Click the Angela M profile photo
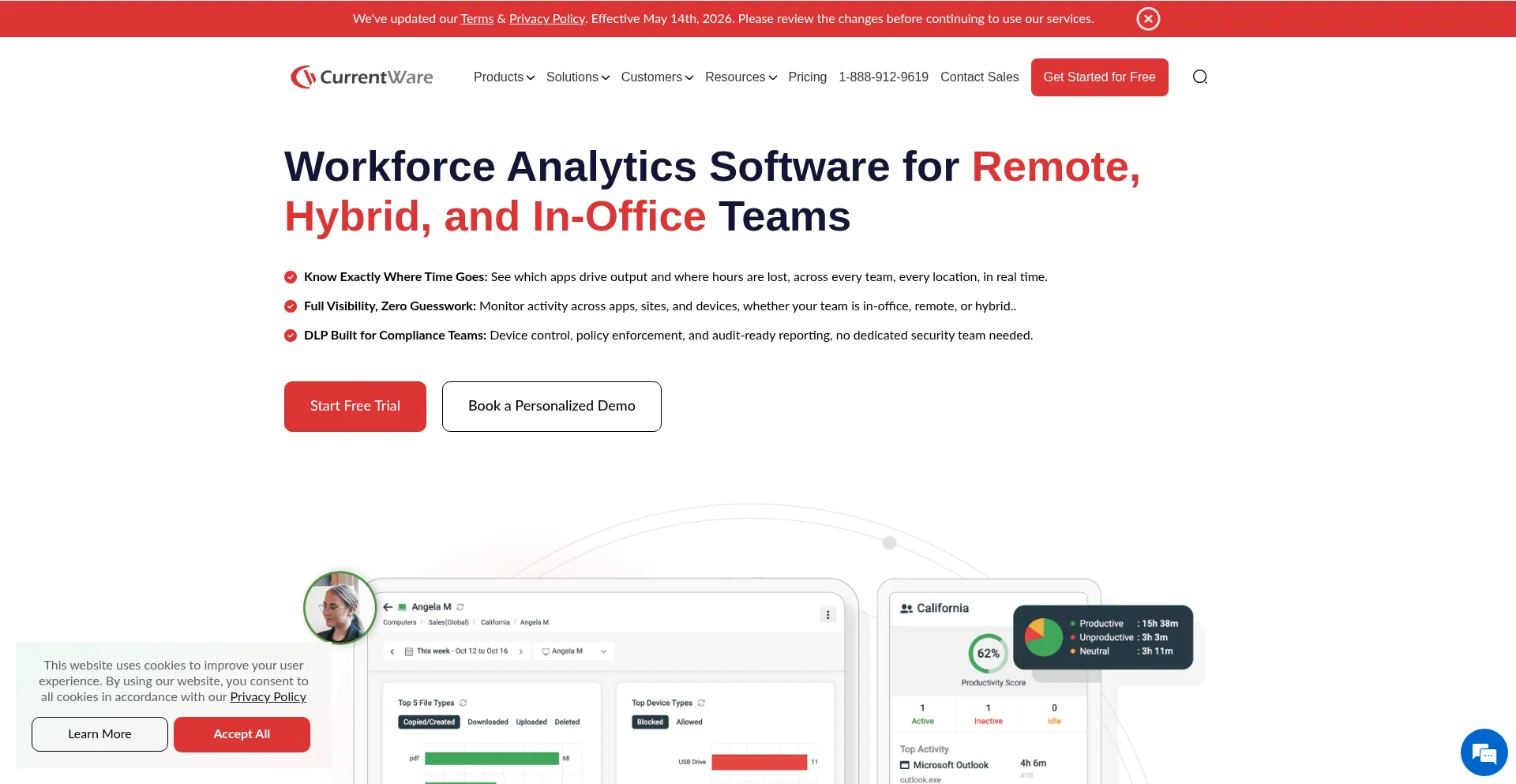The image size is (1516, 784). (x=340, y=607)
